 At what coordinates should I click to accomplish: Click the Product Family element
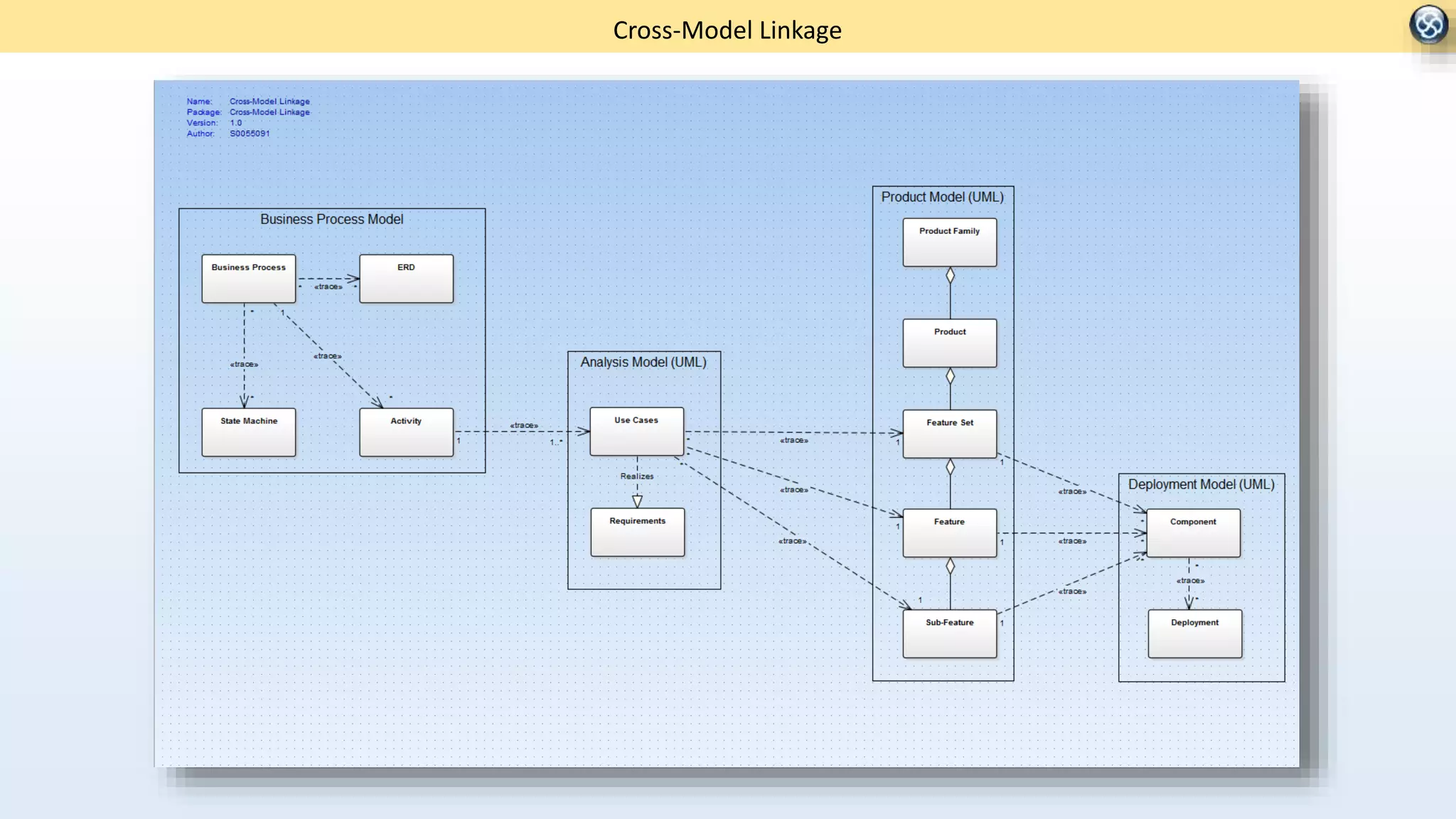(949, 242)
